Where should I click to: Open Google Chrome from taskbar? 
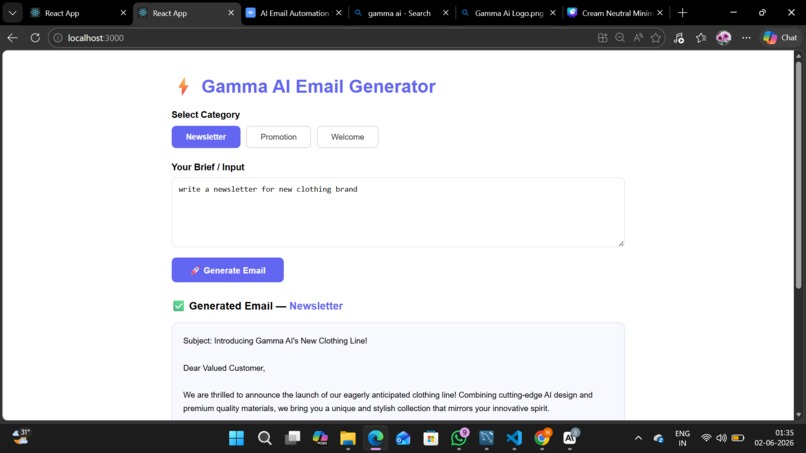click(x=542, y=438)
